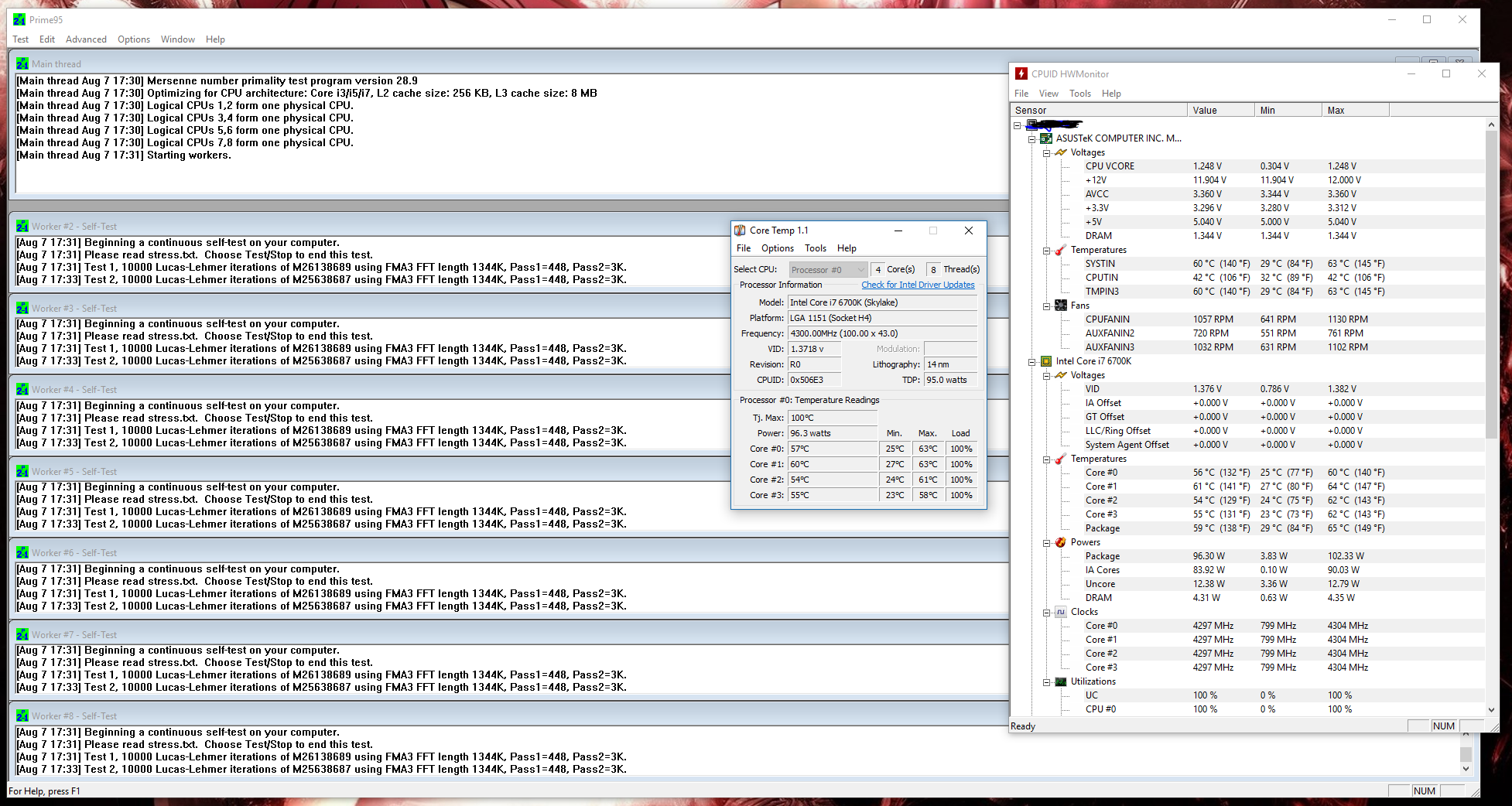This screenshot has height=806, width=1512.
Task: Click the Utilizations icon in HWMonitor tree
Action: [1061, 681]
